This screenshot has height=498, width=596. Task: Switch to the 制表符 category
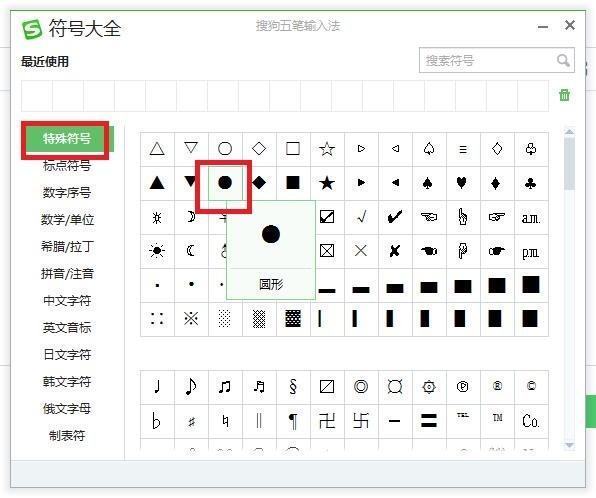coord(67,436)
